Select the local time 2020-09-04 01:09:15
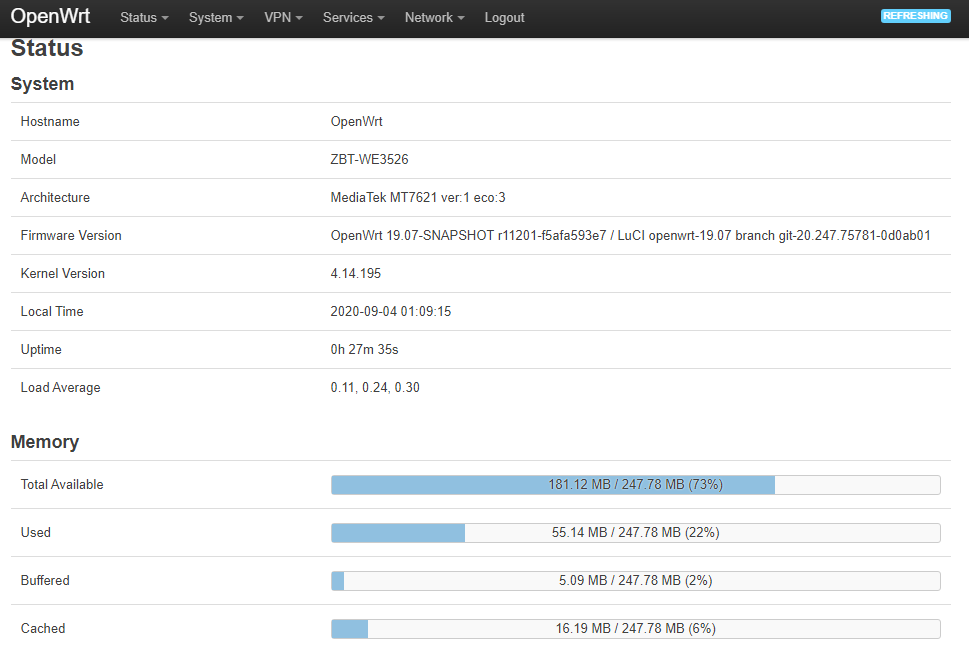Screen dimensions: 969x646 [391, 312]
